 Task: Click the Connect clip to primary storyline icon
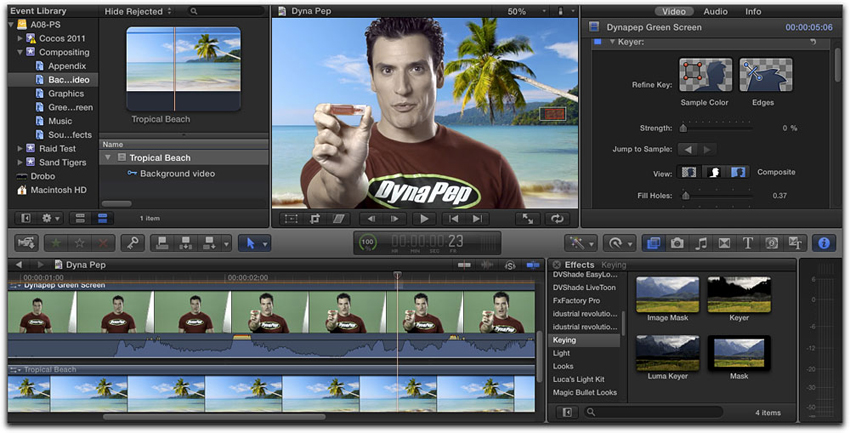[x=162, y=243]
